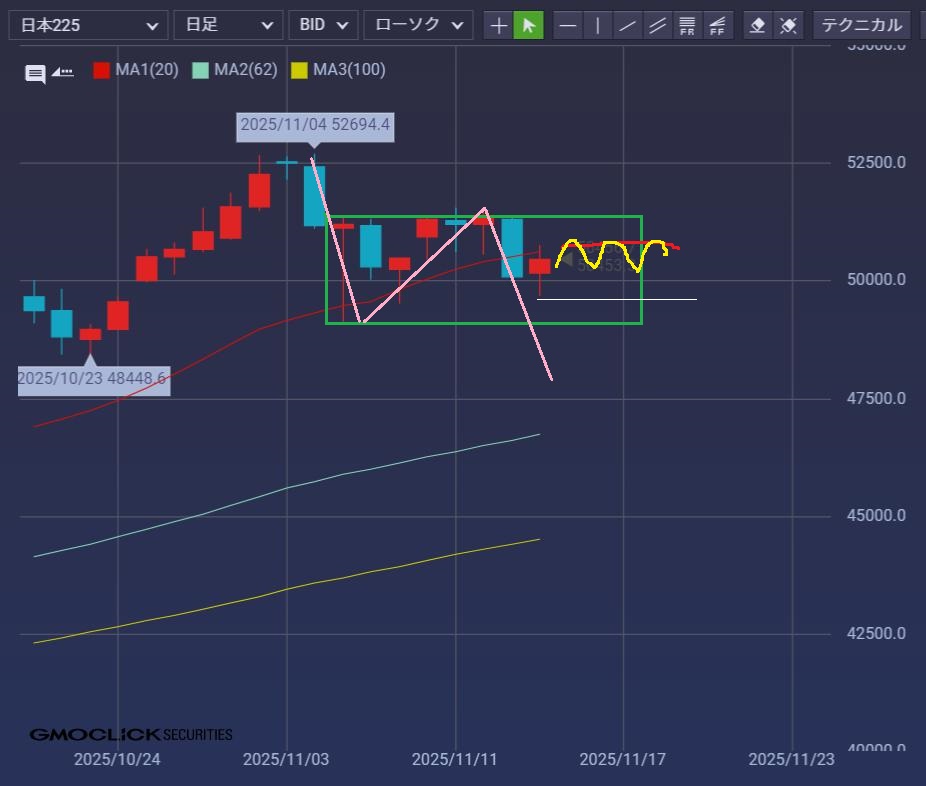Select the crosshair cursor tool
The image size is (926, 786).
499,25
